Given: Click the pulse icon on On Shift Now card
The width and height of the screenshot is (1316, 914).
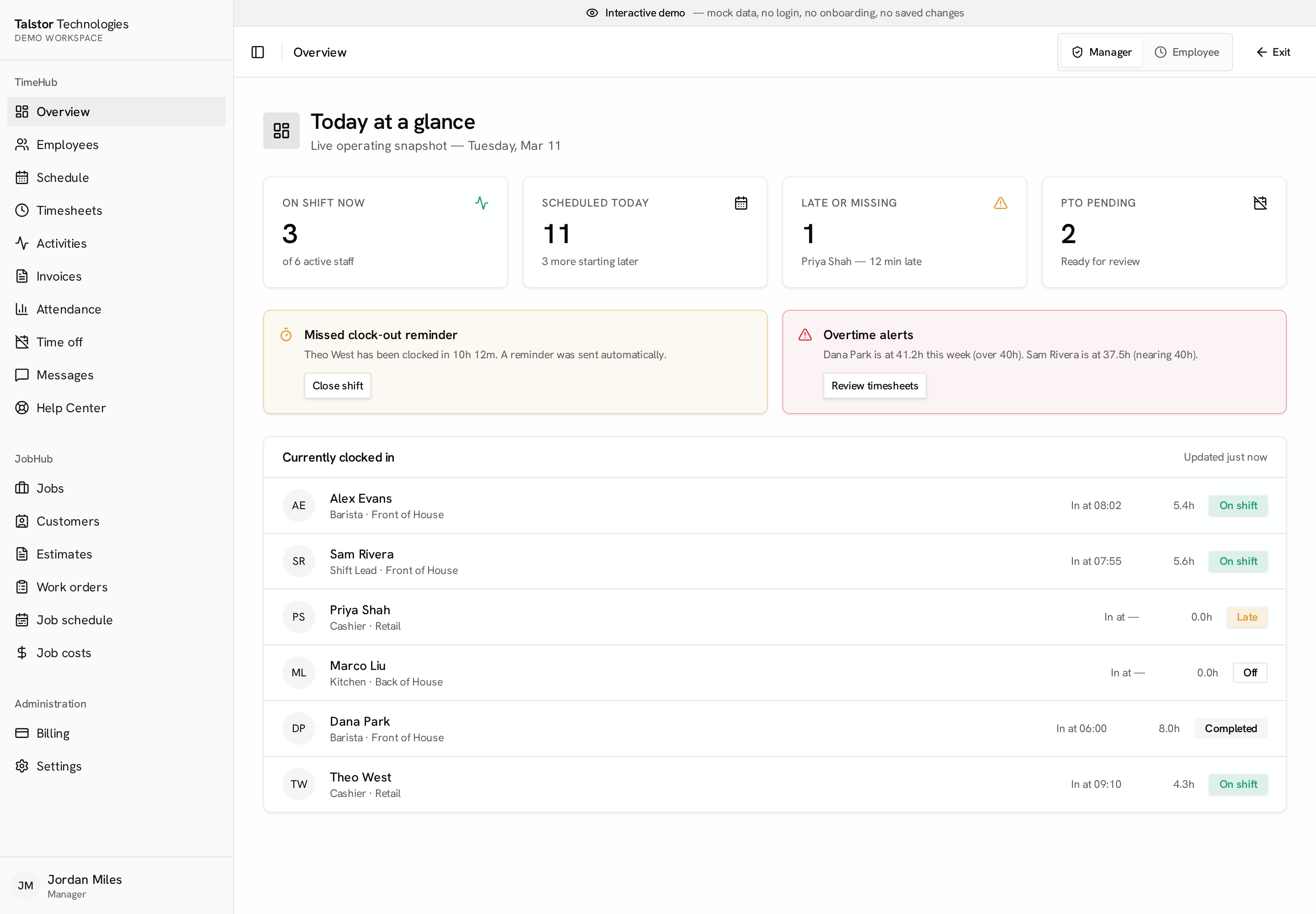Looking at the screenshot, I should click(x=482, y=203).
